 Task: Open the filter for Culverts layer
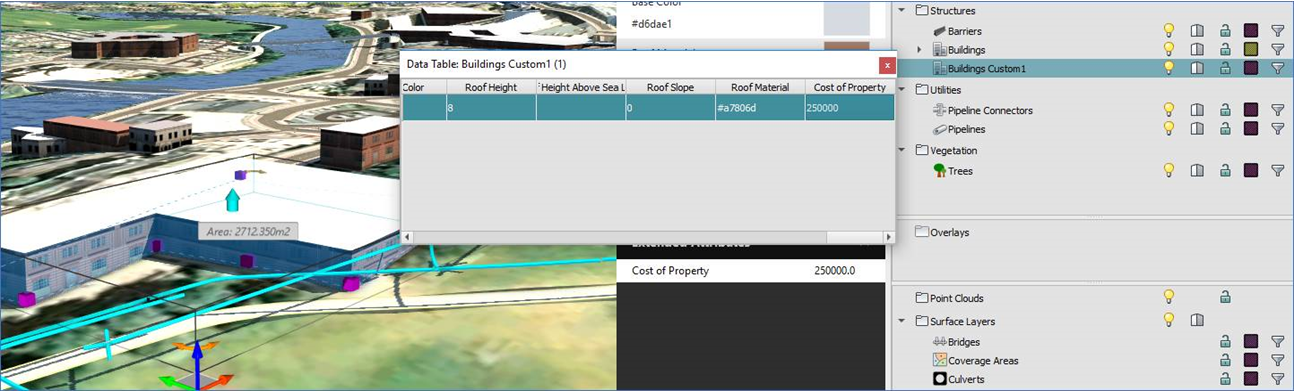pyautogui.click(x=1277, y=379)
